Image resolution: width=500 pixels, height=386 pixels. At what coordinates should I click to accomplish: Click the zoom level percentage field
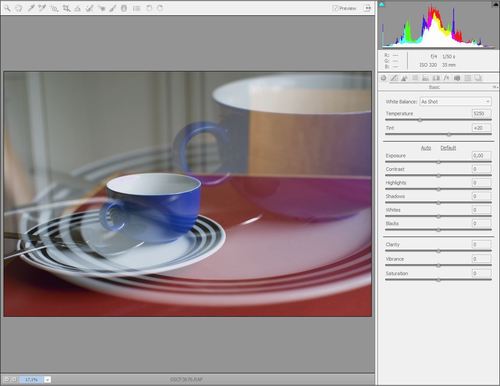(31, 379)
